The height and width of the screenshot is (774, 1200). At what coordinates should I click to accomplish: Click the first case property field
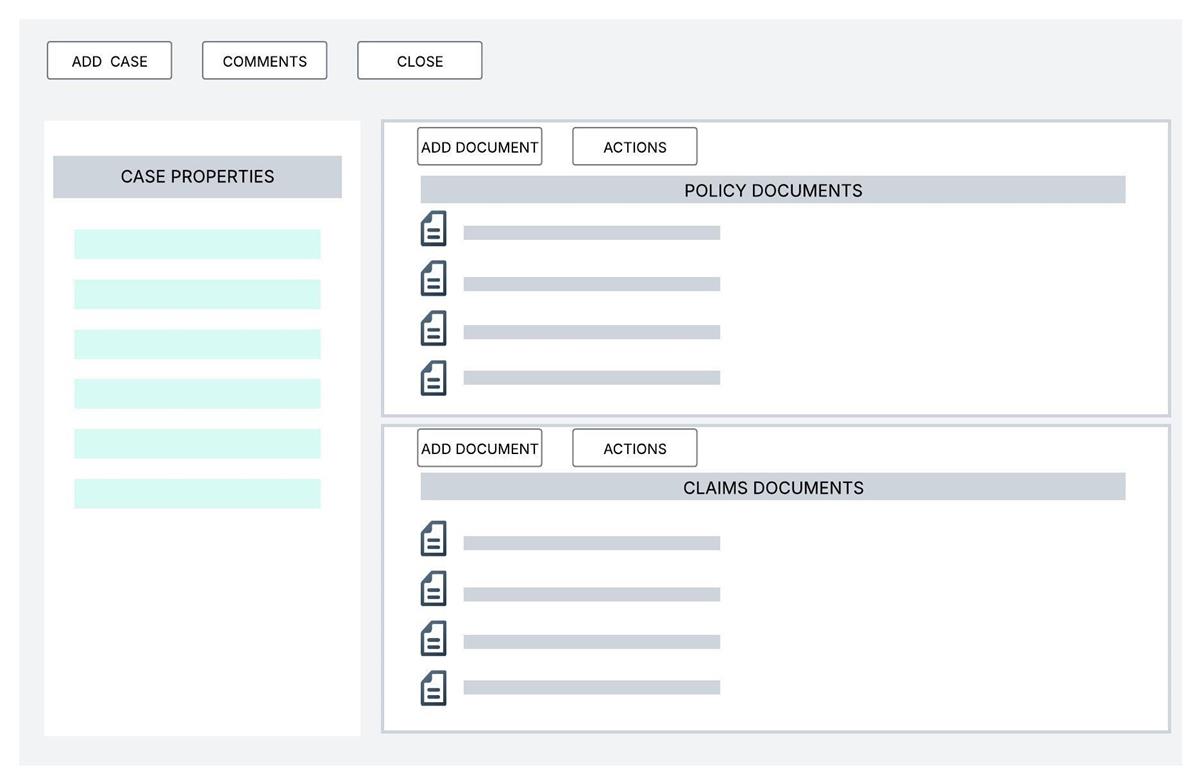(197, 244)
